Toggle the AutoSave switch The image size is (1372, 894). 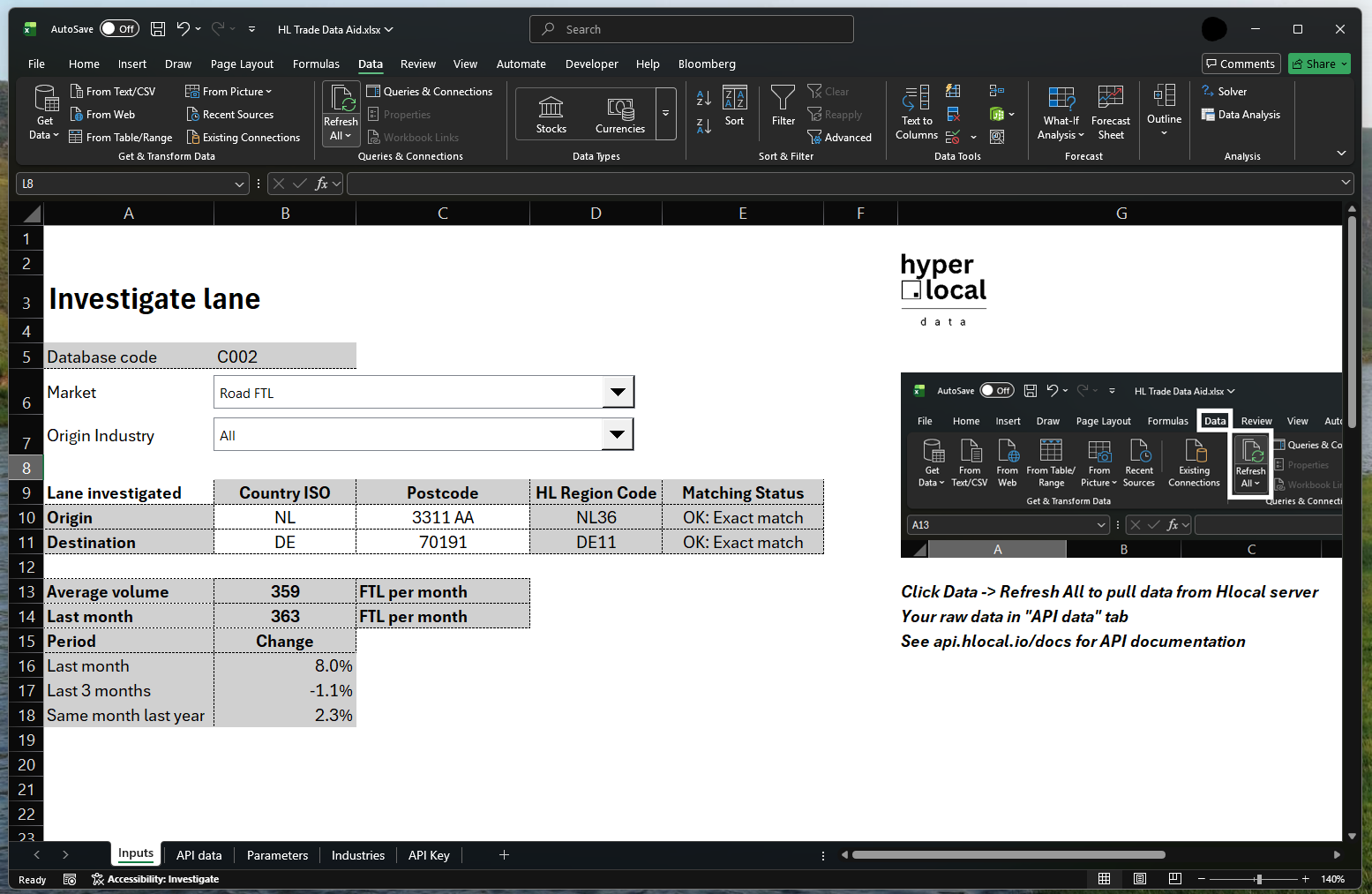(119, 28)
